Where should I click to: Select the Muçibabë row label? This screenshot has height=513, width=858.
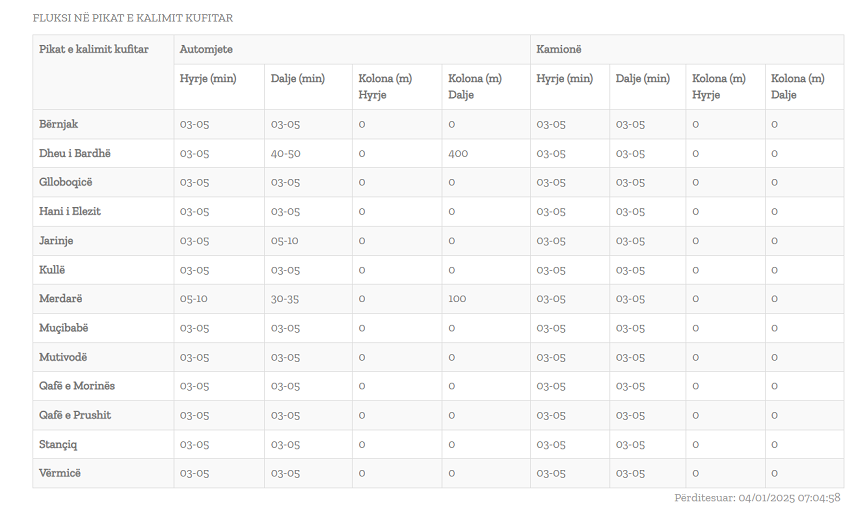64,328
